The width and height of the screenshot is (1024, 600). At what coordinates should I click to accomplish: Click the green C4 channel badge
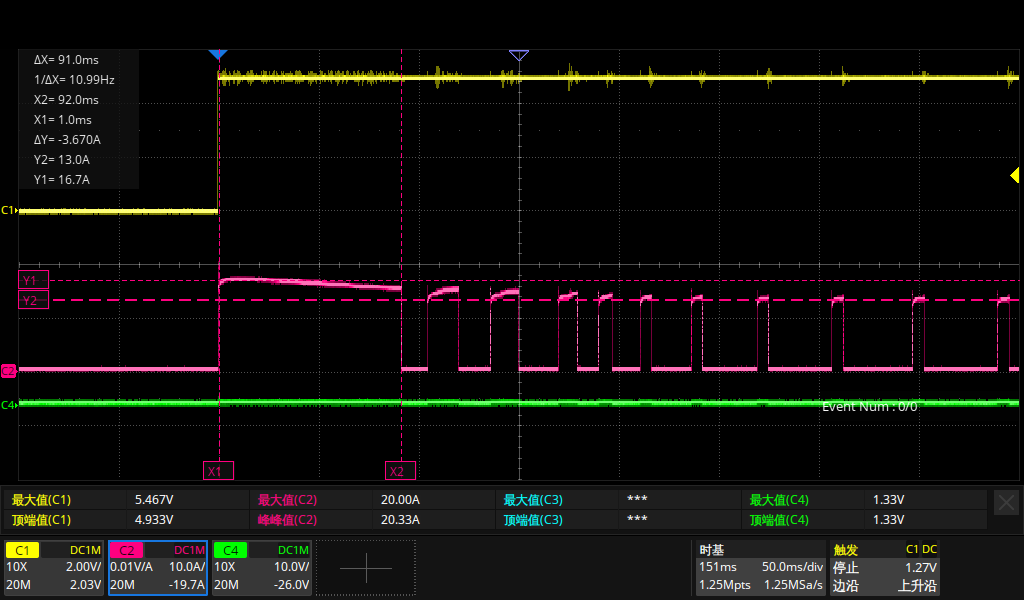(x=231, y=550)
